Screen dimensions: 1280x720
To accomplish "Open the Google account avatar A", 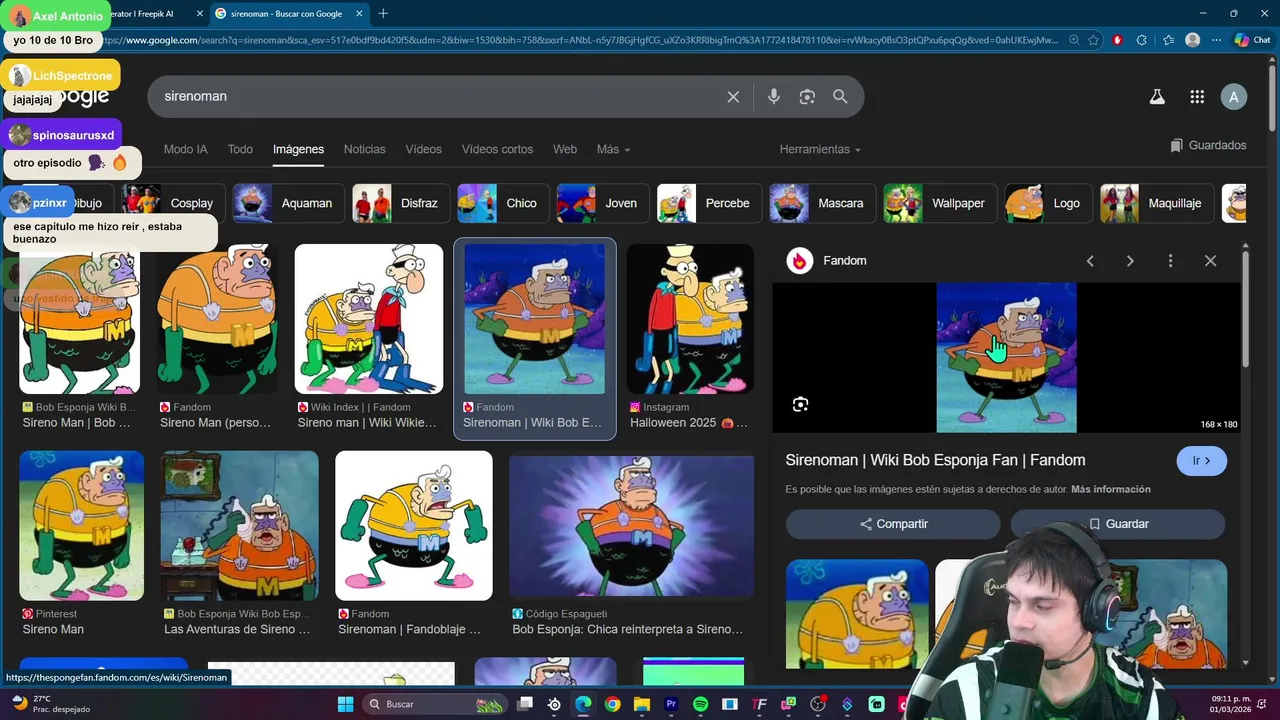I will point(1234,97).
